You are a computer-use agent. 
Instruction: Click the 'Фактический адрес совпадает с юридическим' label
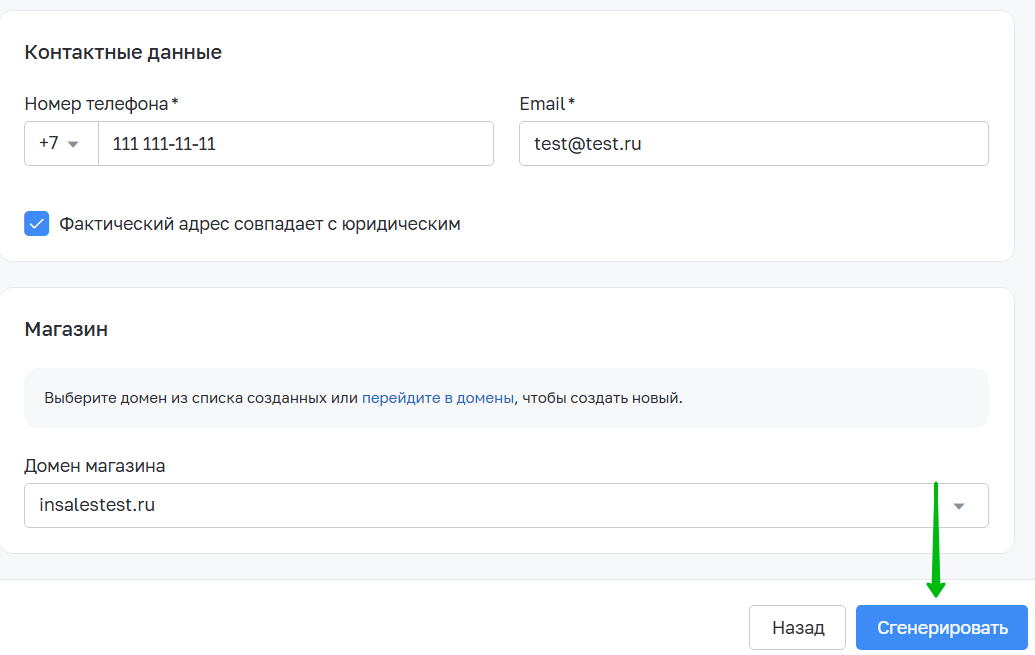click(260, 224)
